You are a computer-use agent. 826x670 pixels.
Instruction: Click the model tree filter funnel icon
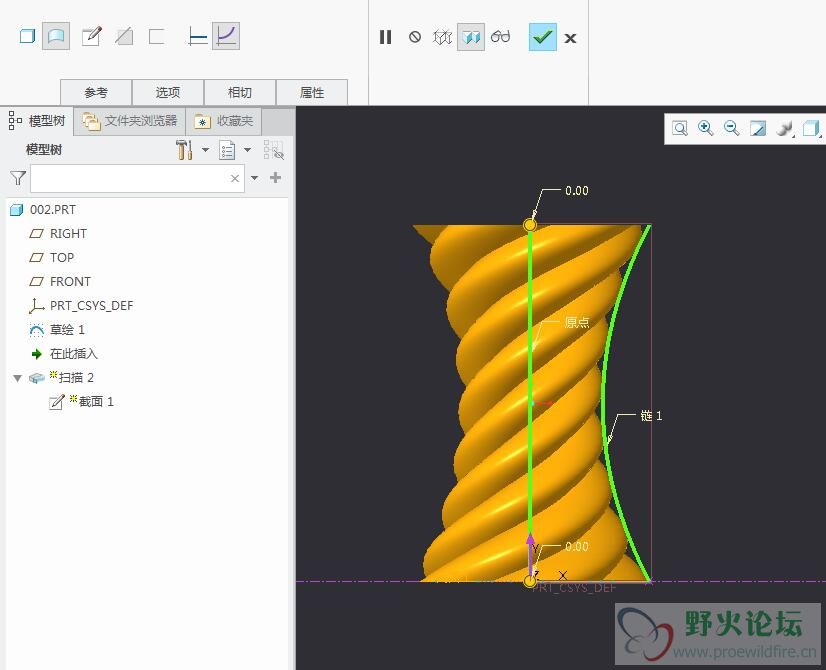coord(18,178)
